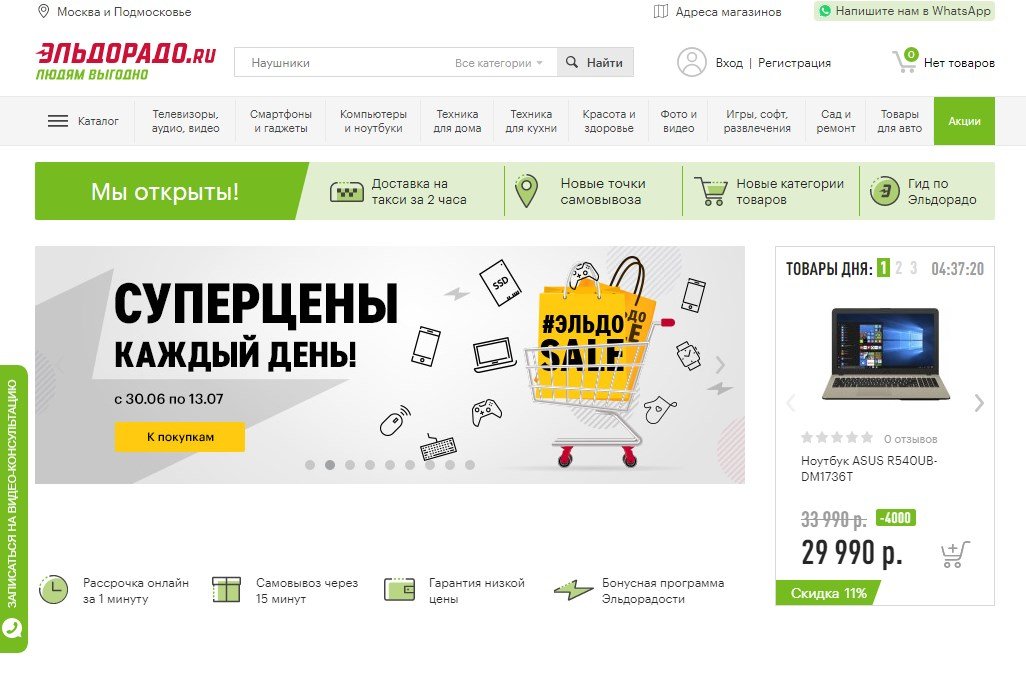Select the last carousel dot on banner
The image size is (1026, 680).
pos(470,465)
